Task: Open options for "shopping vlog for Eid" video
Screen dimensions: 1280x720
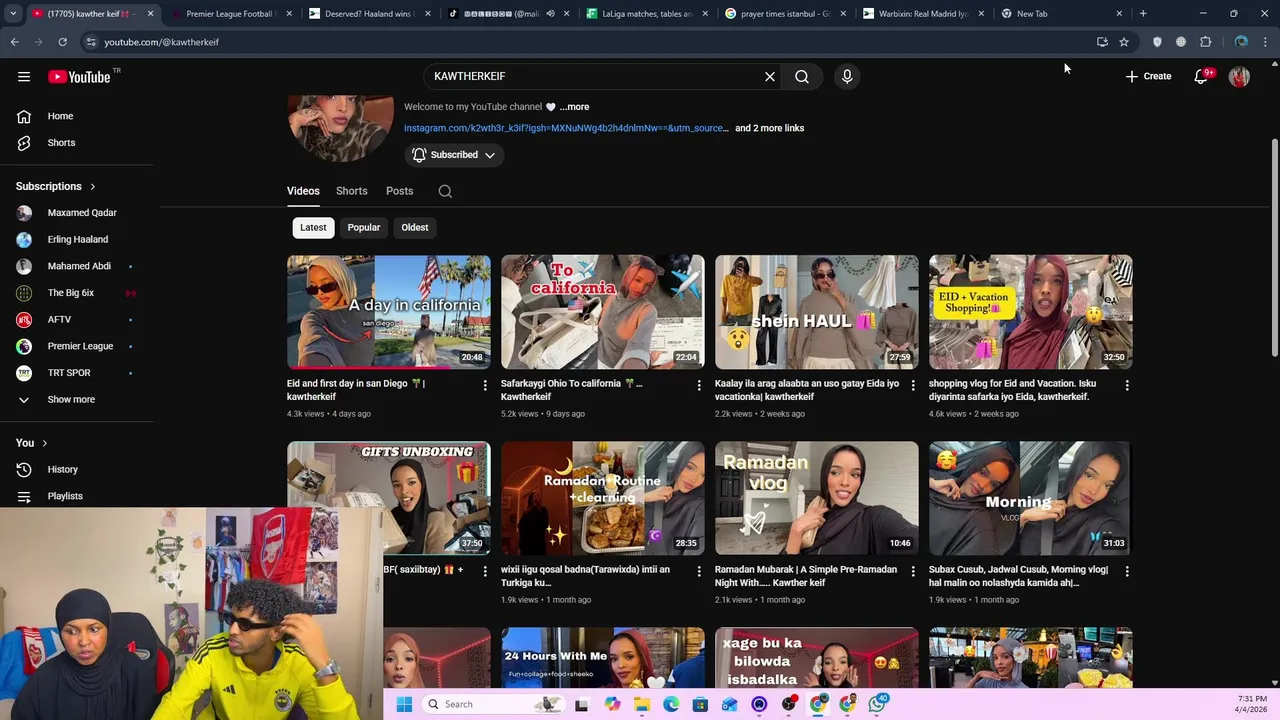Action: 1127,385
